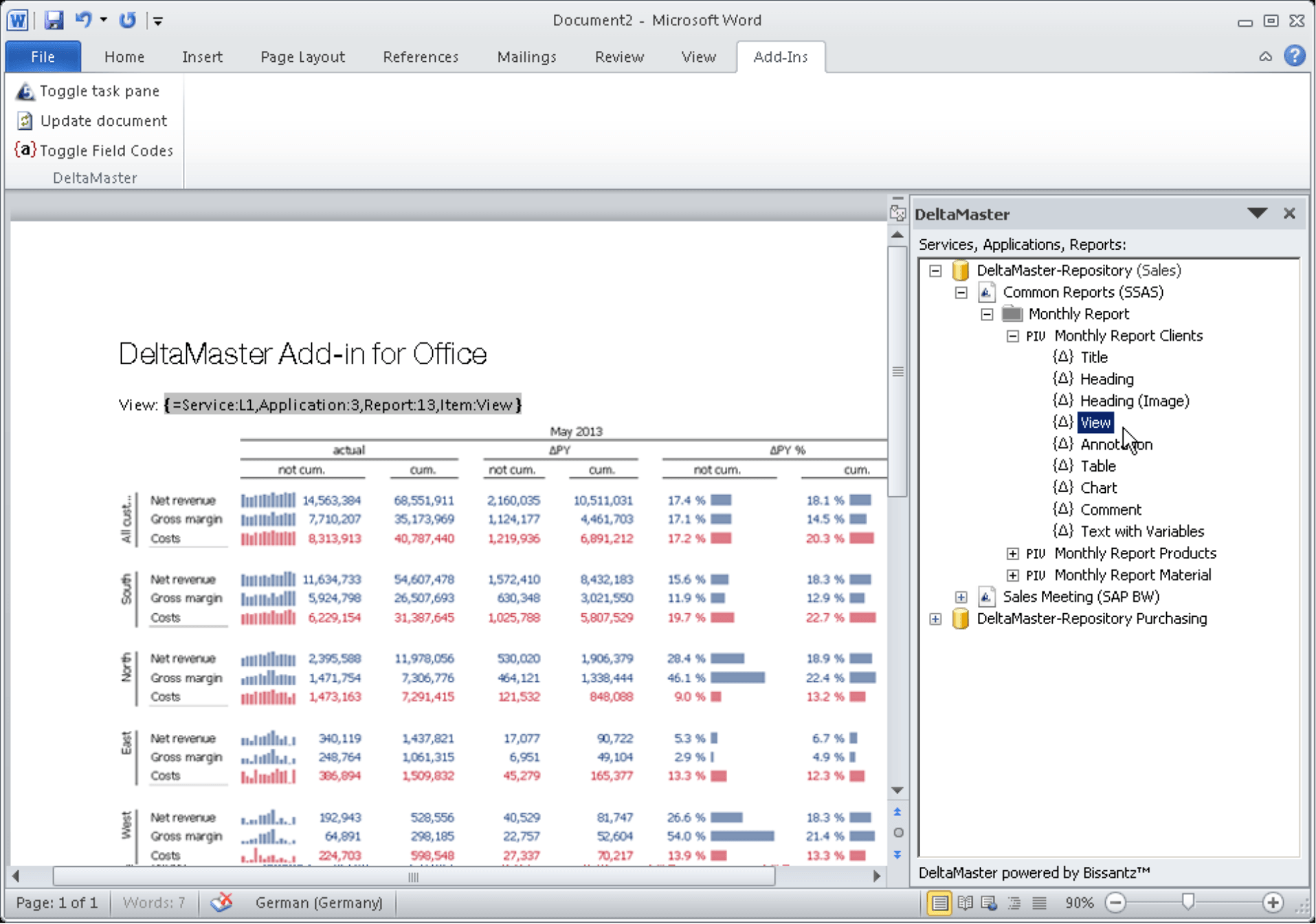Switch to the Home ribbon tab

(124, 57)
